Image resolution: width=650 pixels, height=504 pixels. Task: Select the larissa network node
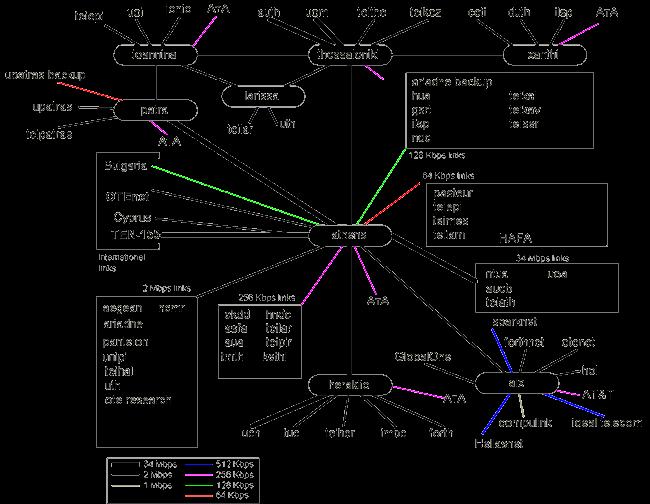point(263,96)
